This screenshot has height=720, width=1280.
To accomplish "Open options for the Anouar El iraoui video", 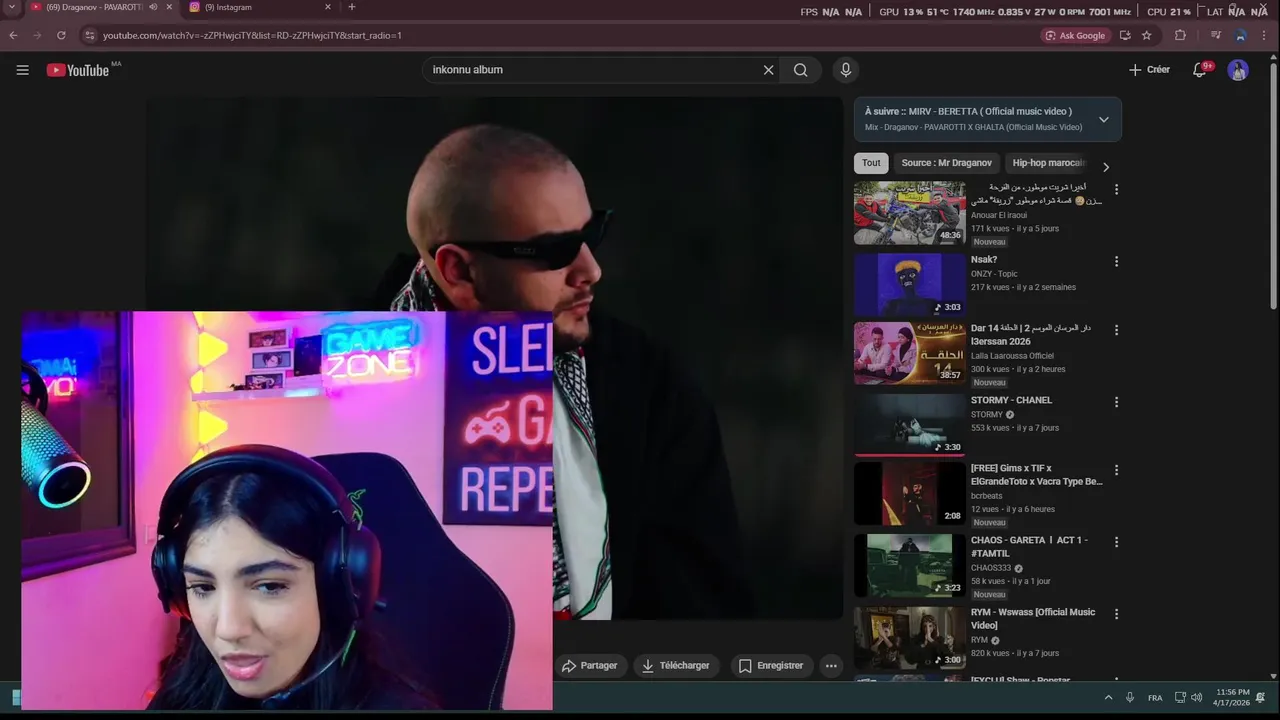I will click(1116, 189).
